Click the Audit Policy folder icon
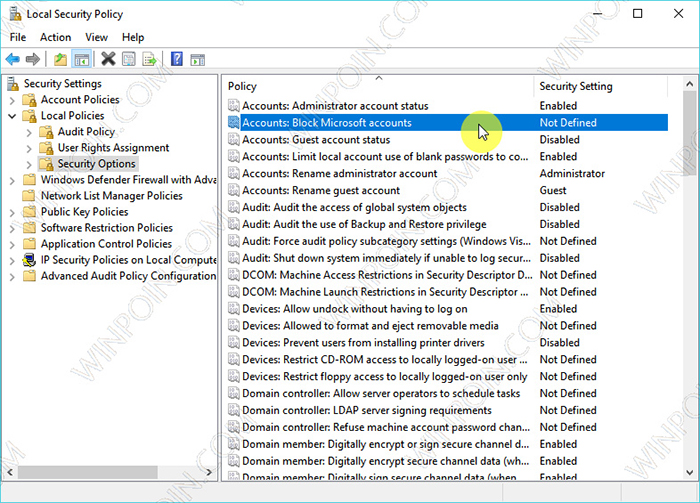This screenshot has height=503, width=700. (46, 132)
